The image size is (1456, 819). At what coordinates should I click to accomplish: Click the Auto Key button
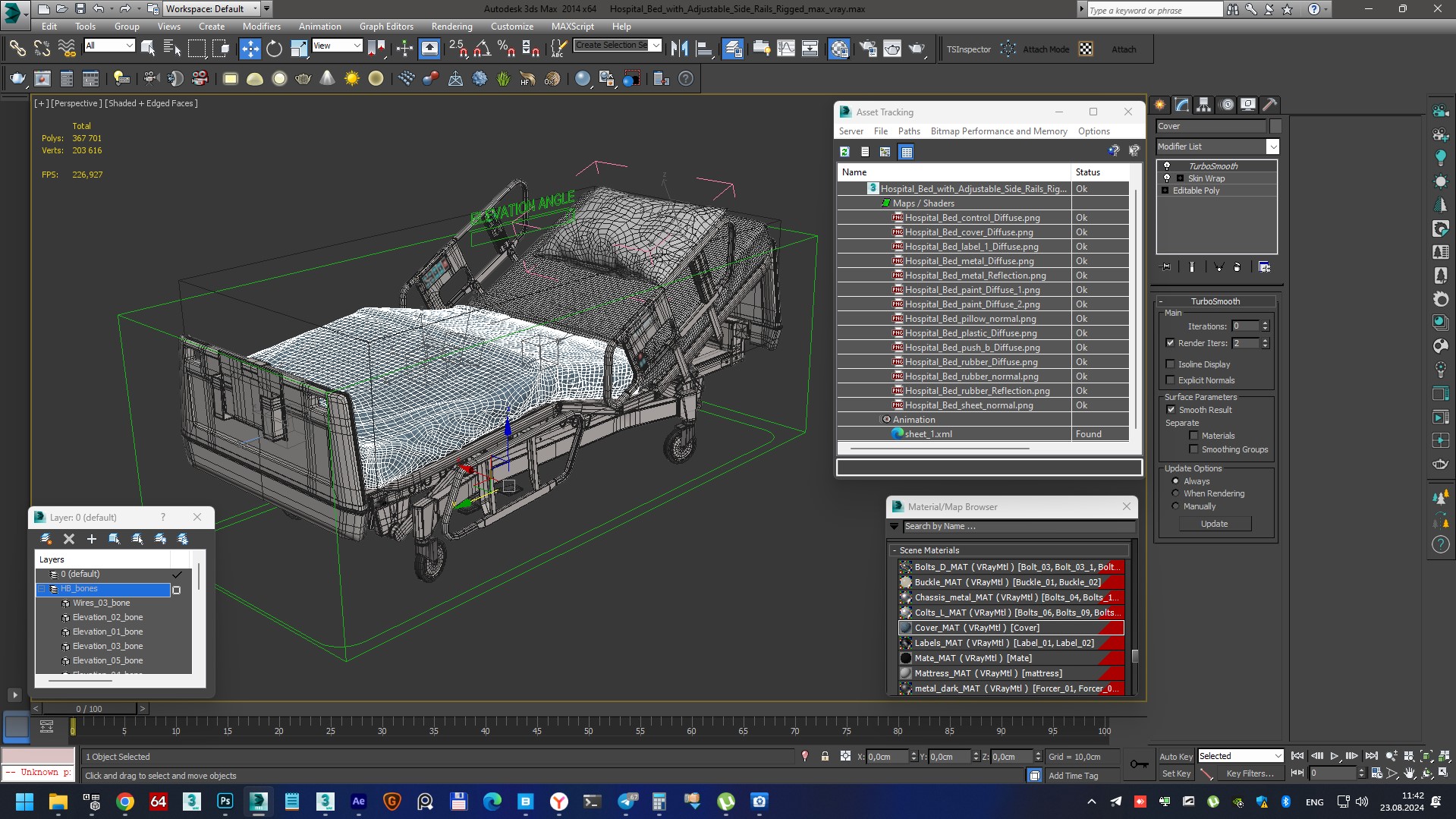(1175, 756)
